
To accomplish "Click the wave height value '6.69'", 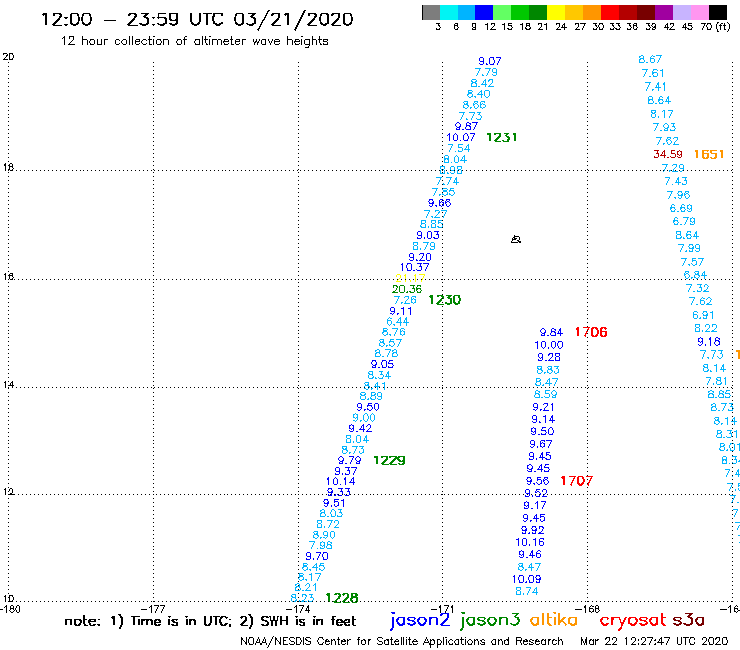I will click(681, 208).
